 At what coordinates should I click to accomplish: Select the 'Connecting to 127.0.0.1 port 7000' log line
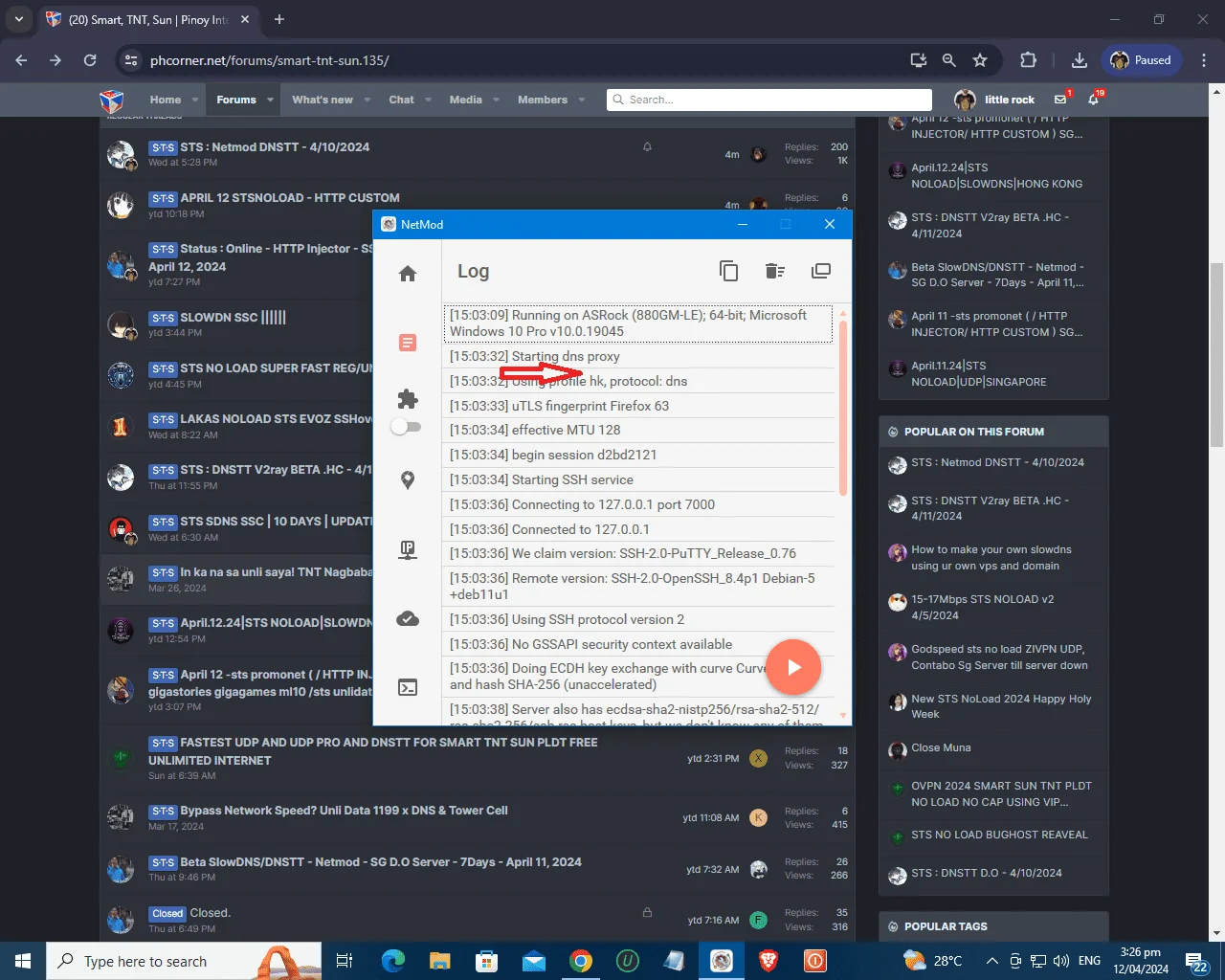[638, 504]
